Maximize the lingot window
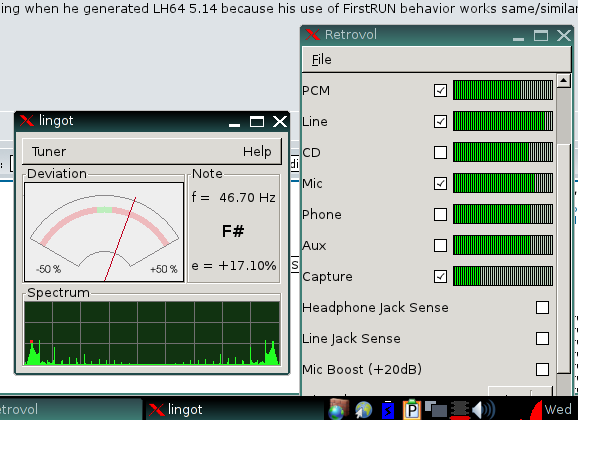 pyautogui.click(x=257, y=122)
